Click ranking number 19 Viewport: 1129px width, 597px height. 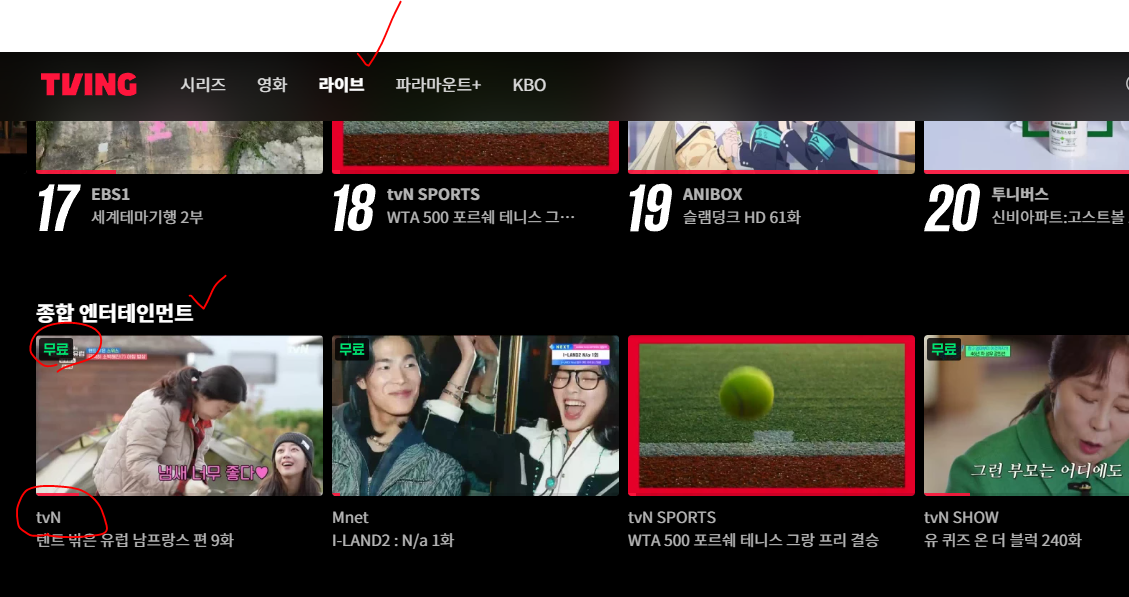tap(651, 207)
